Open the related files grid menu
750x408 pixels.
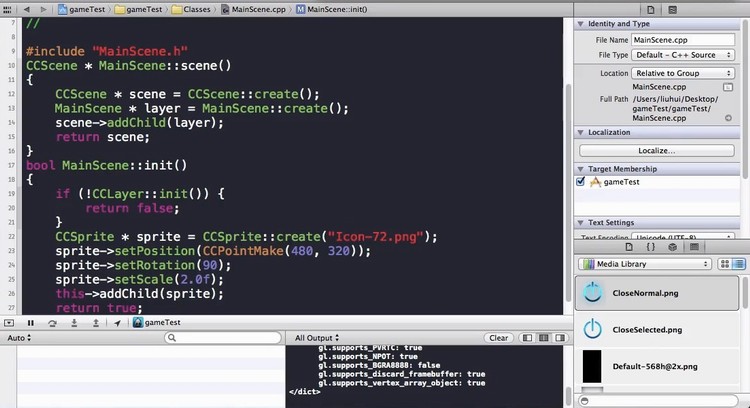7,10
